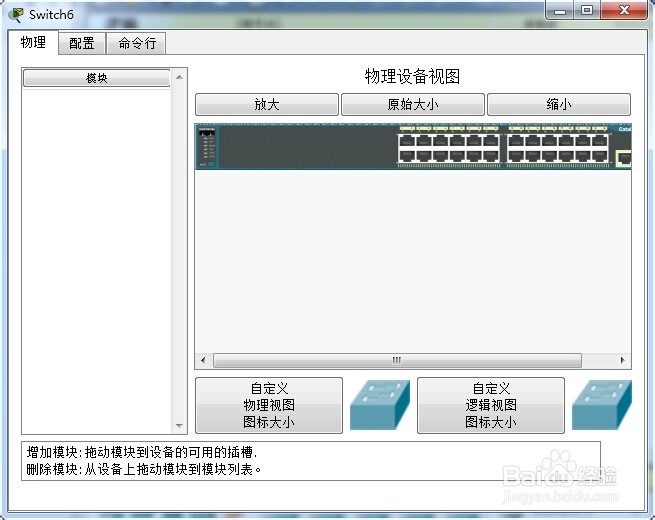Screen dimensions: 655x520
Task: Click the 增加模块 instruction line
Action: pyautogui.click(x=142, y=452)
